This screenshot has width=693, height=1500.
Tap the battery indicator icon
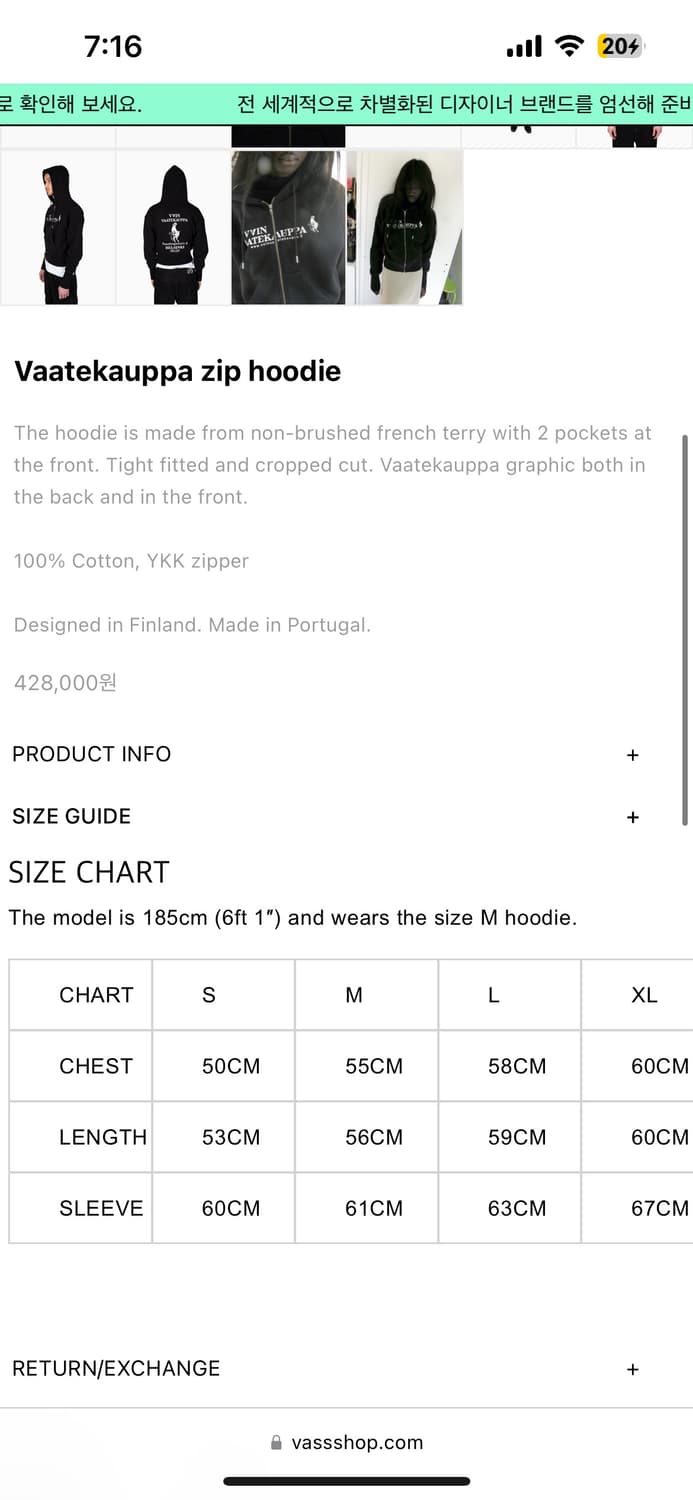coord(621,46)
